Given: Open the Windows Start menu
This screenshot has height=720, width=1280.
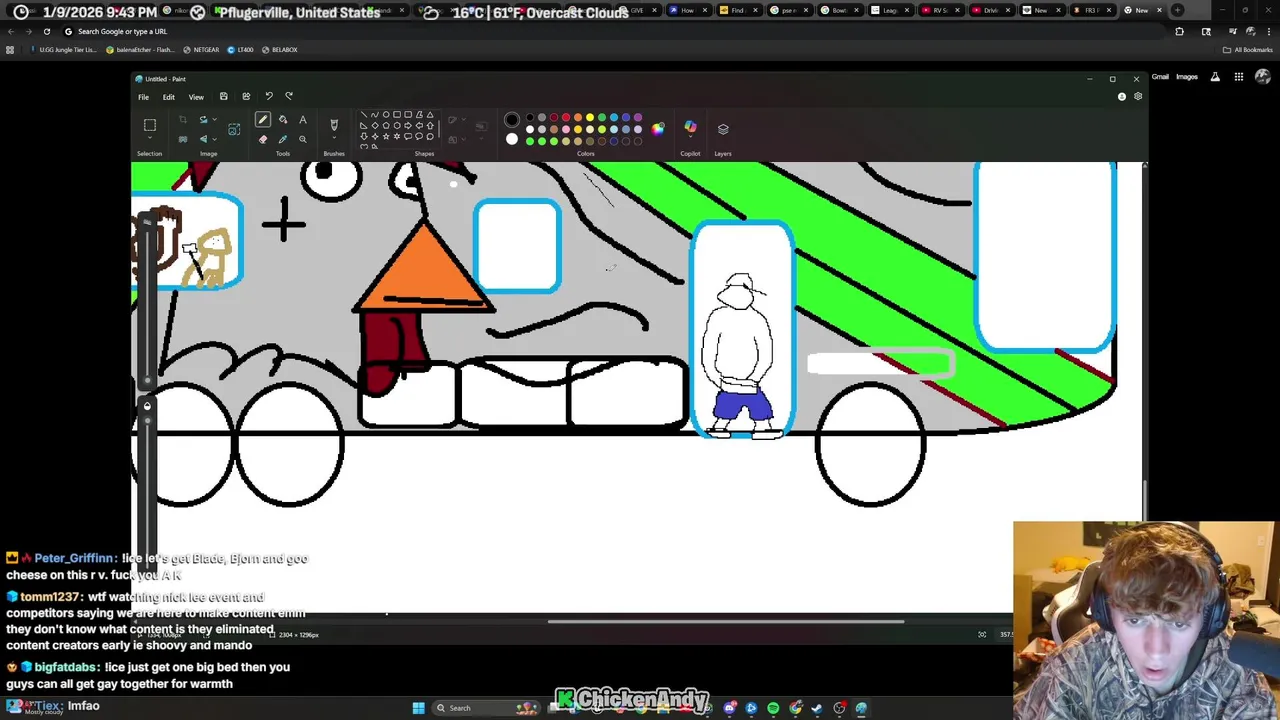Looking at the screenshot, I should (x=419, y=708).
